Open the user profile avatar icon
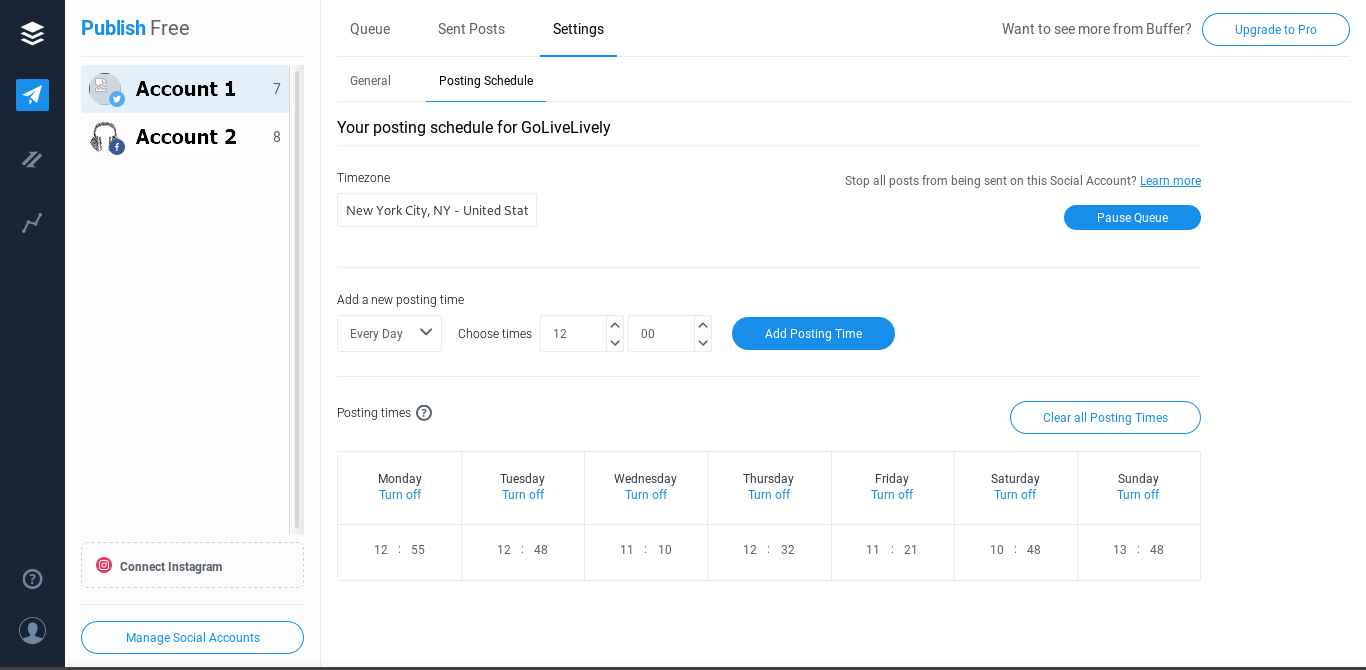Screen dimensions: 1366x670 [x=32, y=631]
